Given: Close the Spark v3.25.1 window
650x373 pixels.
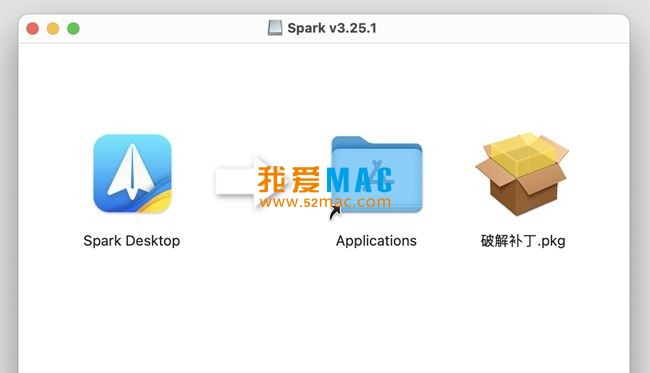Looking at the screenshot, I should click(x=33, y=28).
